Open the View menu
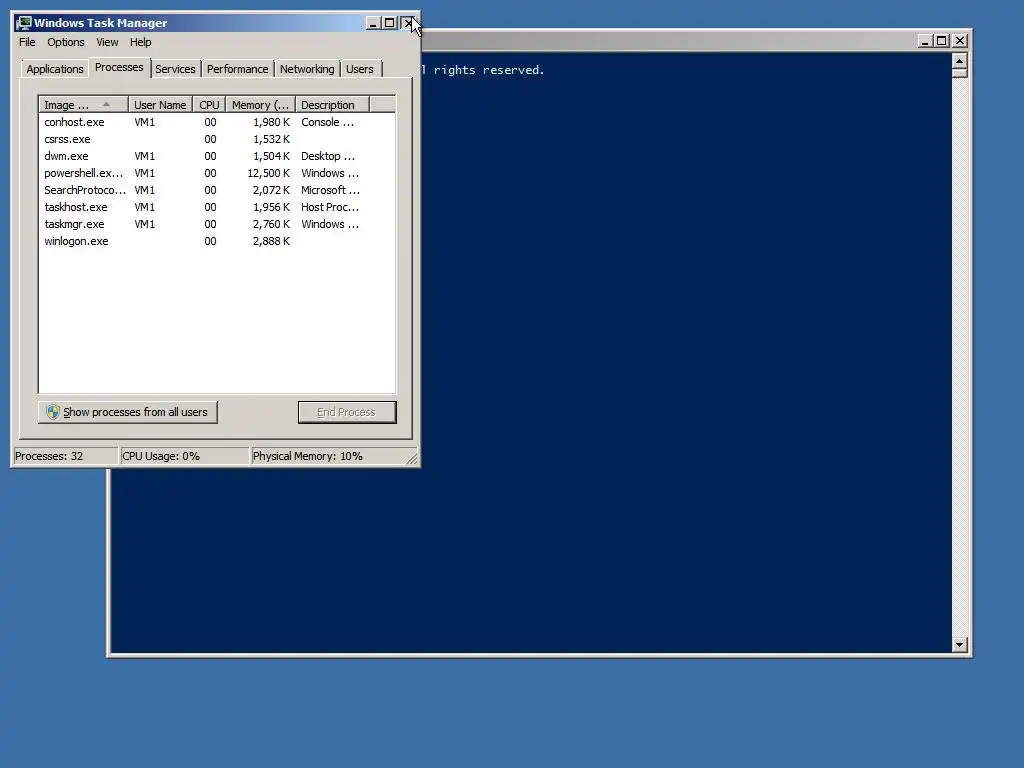The width and height of the screenshot is (1024, 768). tap(107, 42)
